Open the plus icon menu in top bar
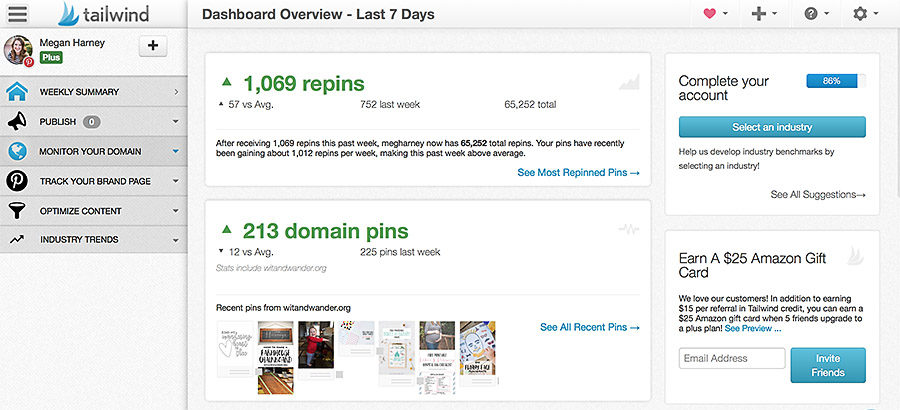900x410 pixels. pos(759,14)
